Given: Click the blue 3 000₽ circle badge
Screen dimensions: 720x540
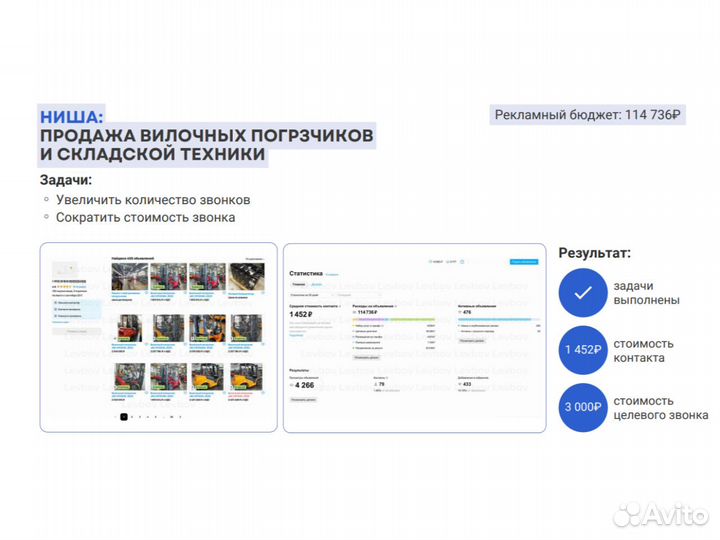Looking at the screenshot, I should click(x=583, y=407).
